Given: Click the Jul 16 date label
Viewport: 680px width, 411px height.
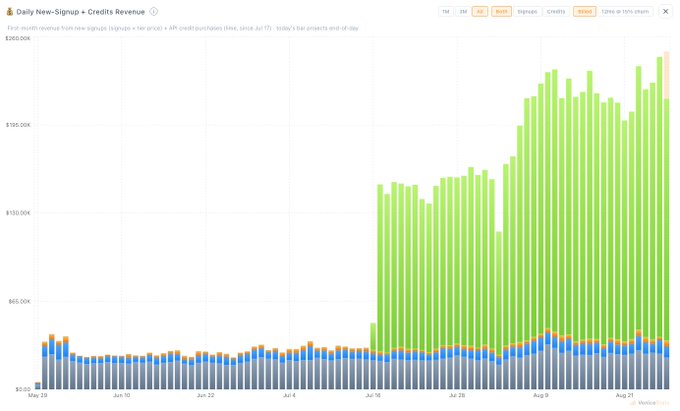Looking at the screenshot, I should click(x=373, y=395).
